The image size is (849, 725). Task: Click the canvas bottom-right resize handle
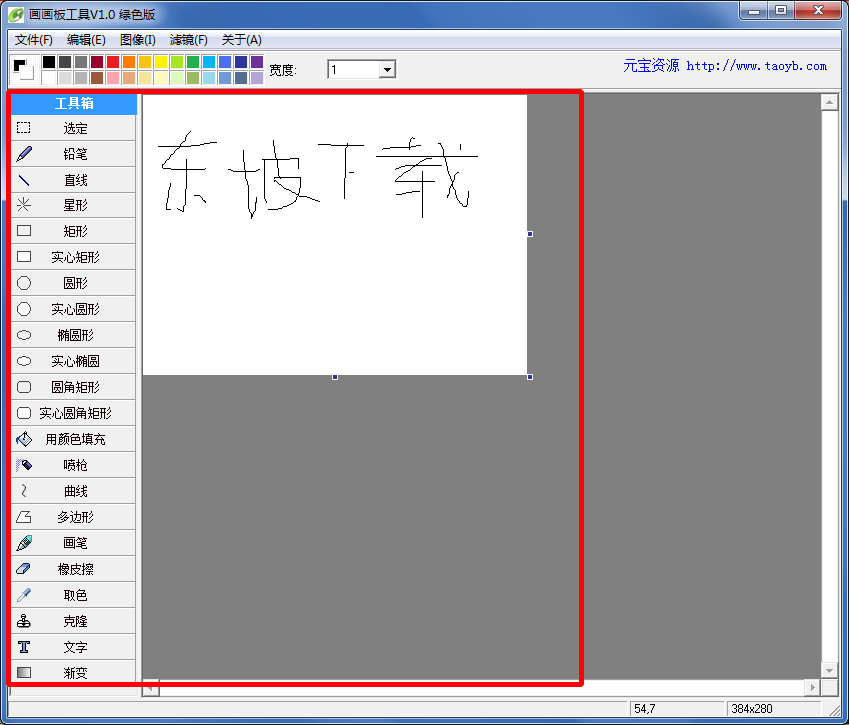530,377
